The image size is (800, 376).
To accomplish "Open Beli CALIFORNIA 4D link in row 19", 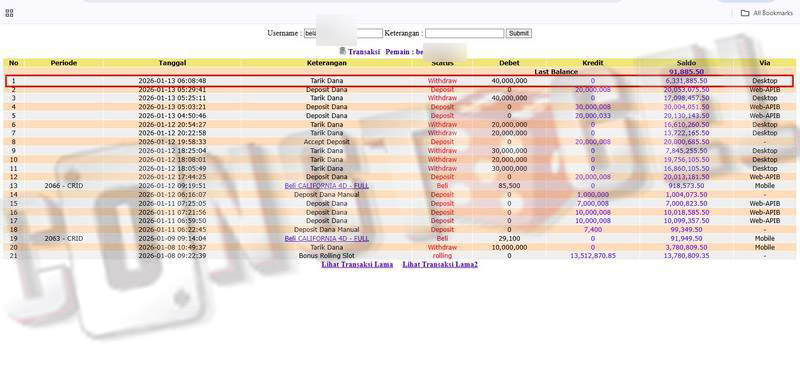I will [327, 238].
